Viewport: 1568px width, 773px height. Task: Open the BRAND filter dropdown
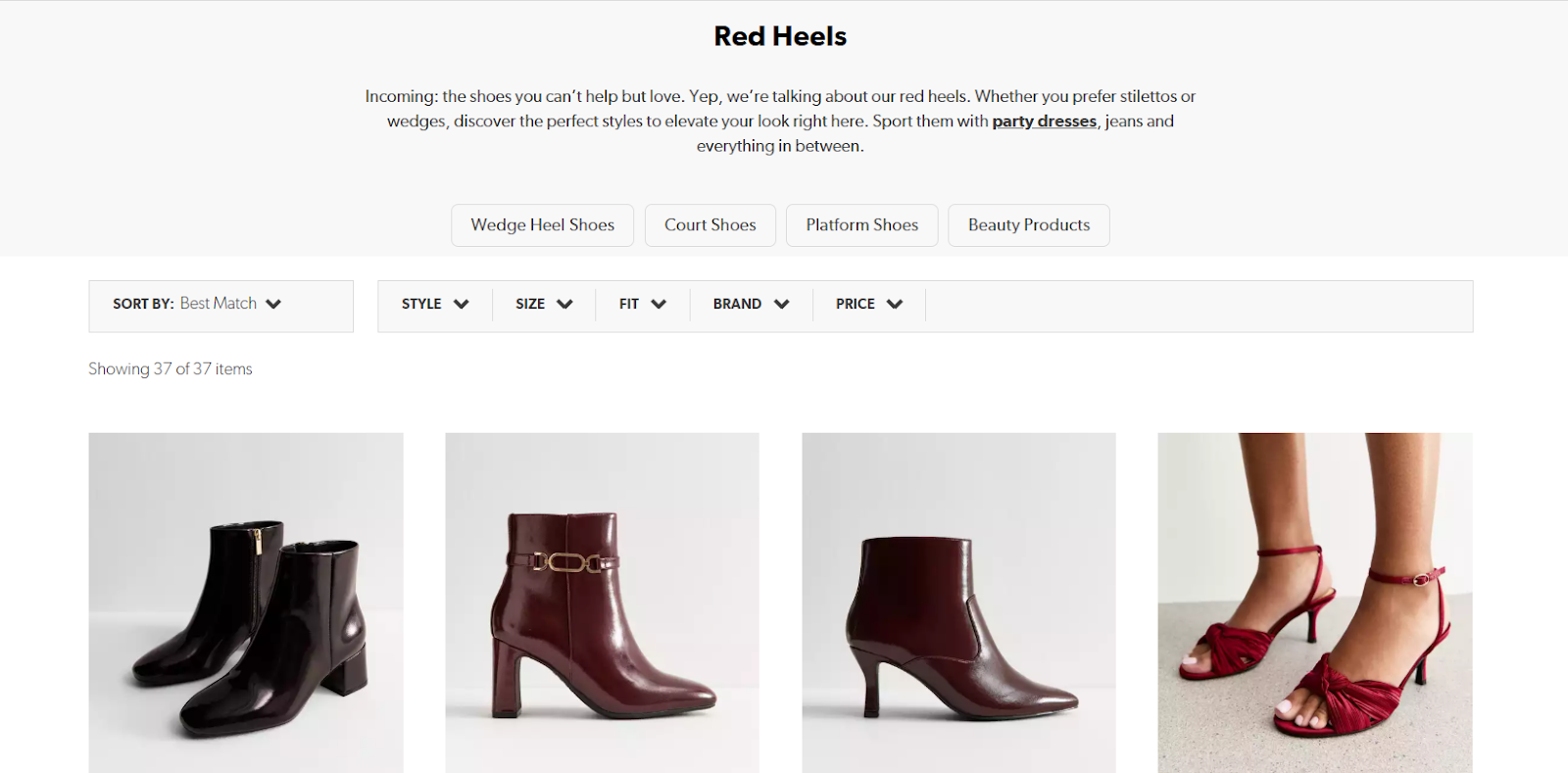tap(750, 304)
